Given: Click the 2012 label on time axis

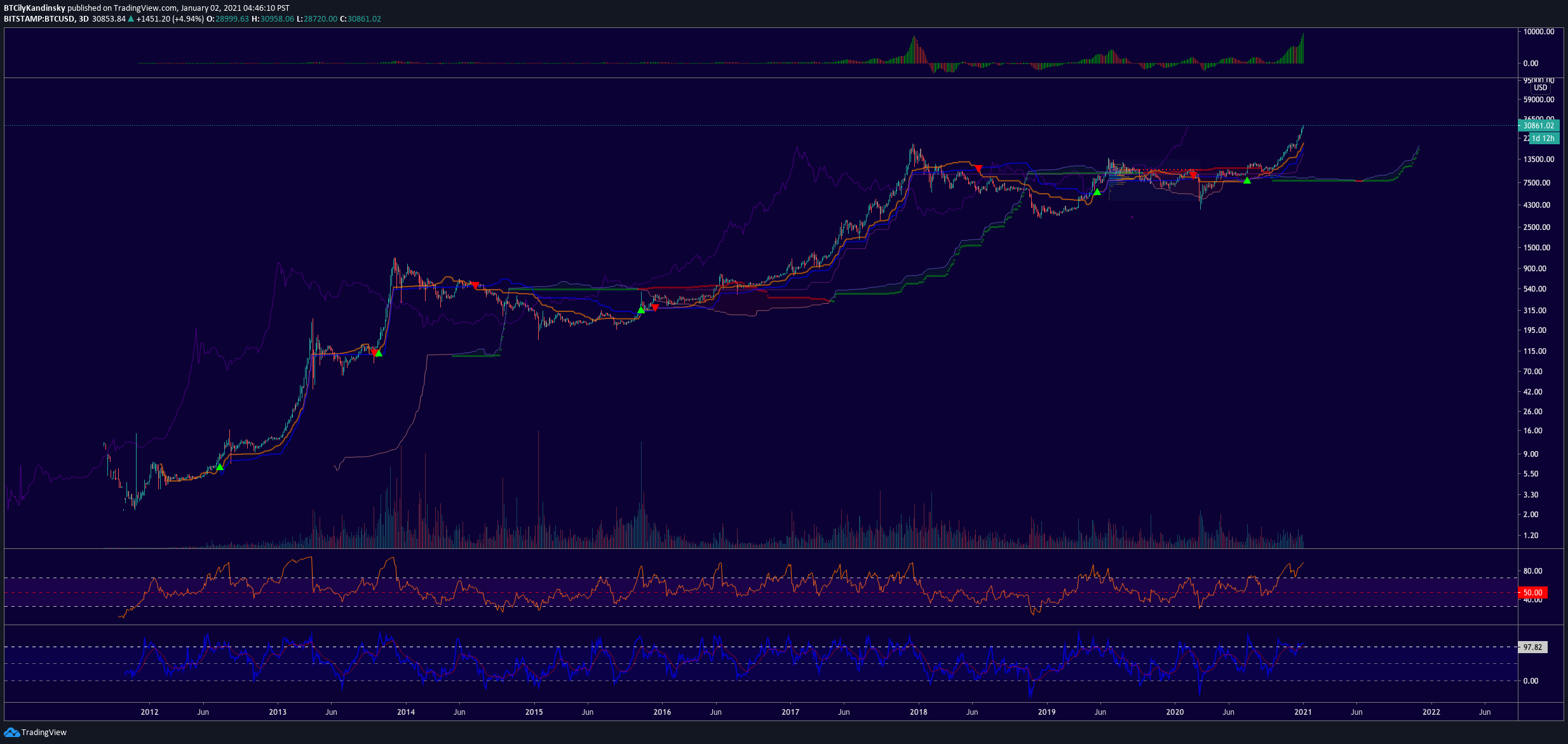Looking at the screenshot, I should pyautogui.click(x=149, y=712).
